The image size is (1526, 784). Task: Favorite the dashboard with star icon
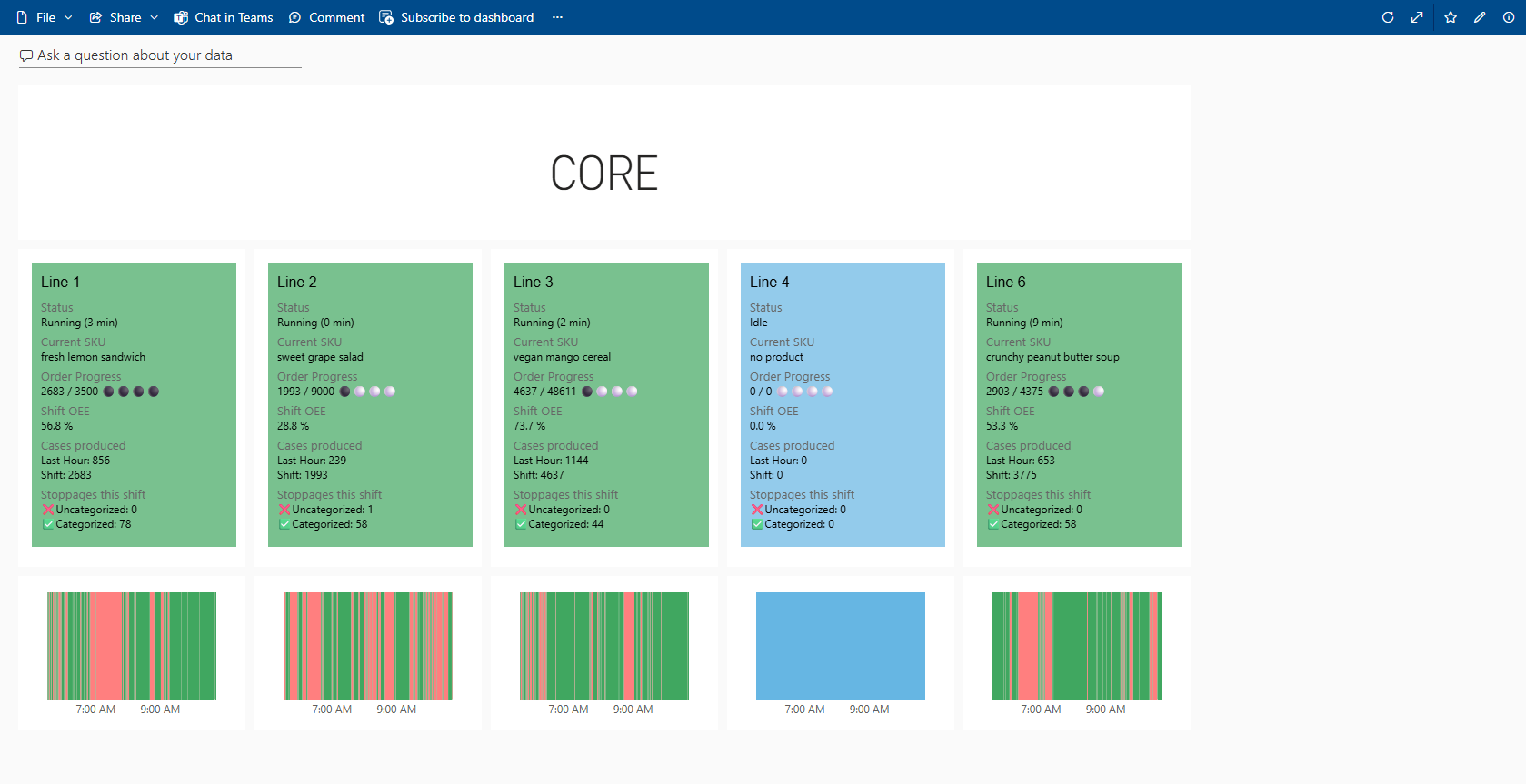tap(1450, 17)
